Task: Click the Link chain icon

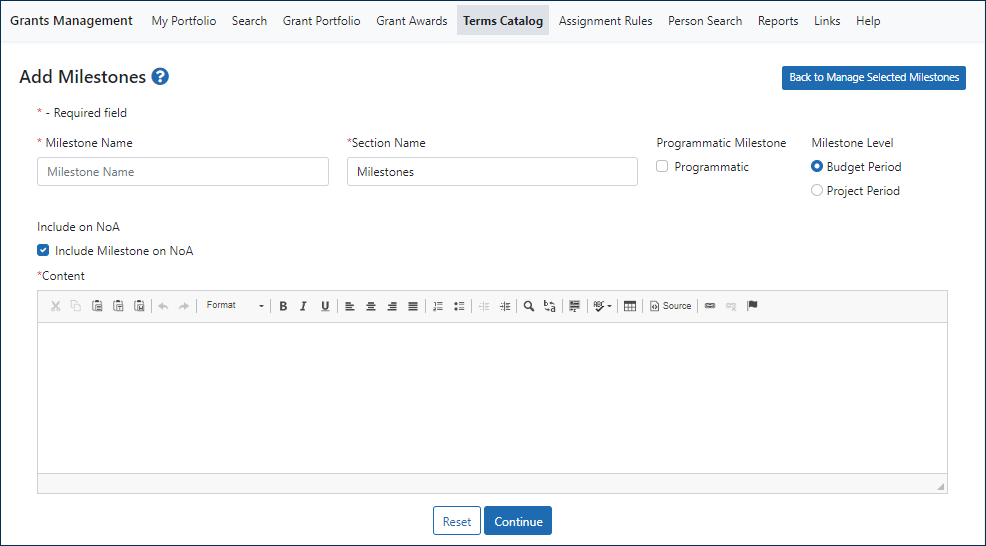Action: [710, 306]
